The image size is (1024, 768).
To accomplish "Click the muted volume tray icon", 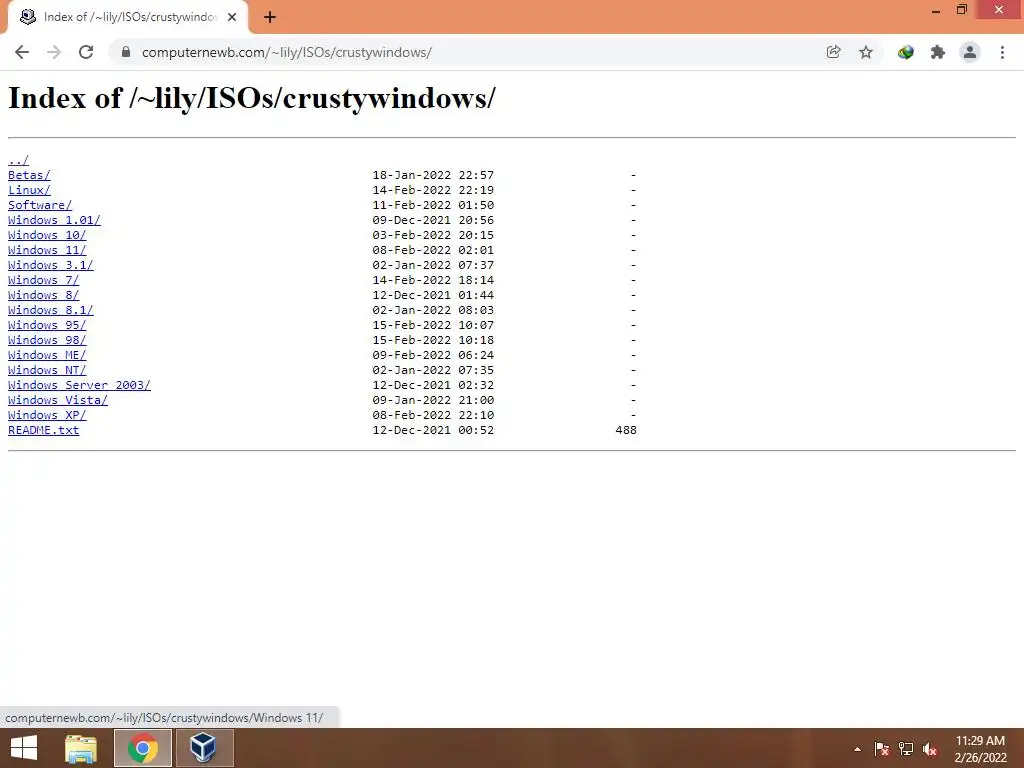I will [x=930, y=749].
